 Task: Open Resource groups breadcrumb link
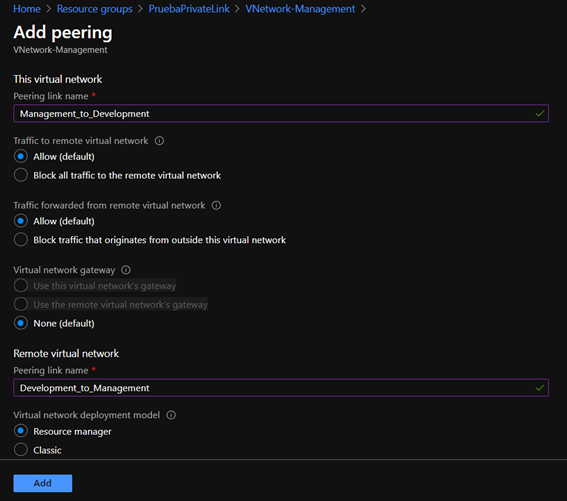(94, 9)
